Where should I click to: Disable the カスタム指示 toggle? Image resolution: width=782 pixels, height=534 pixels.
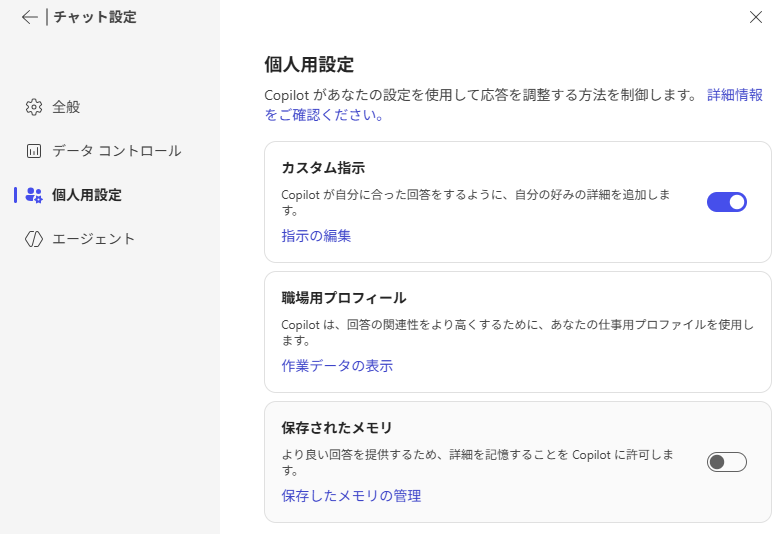[x=726, y=202]
